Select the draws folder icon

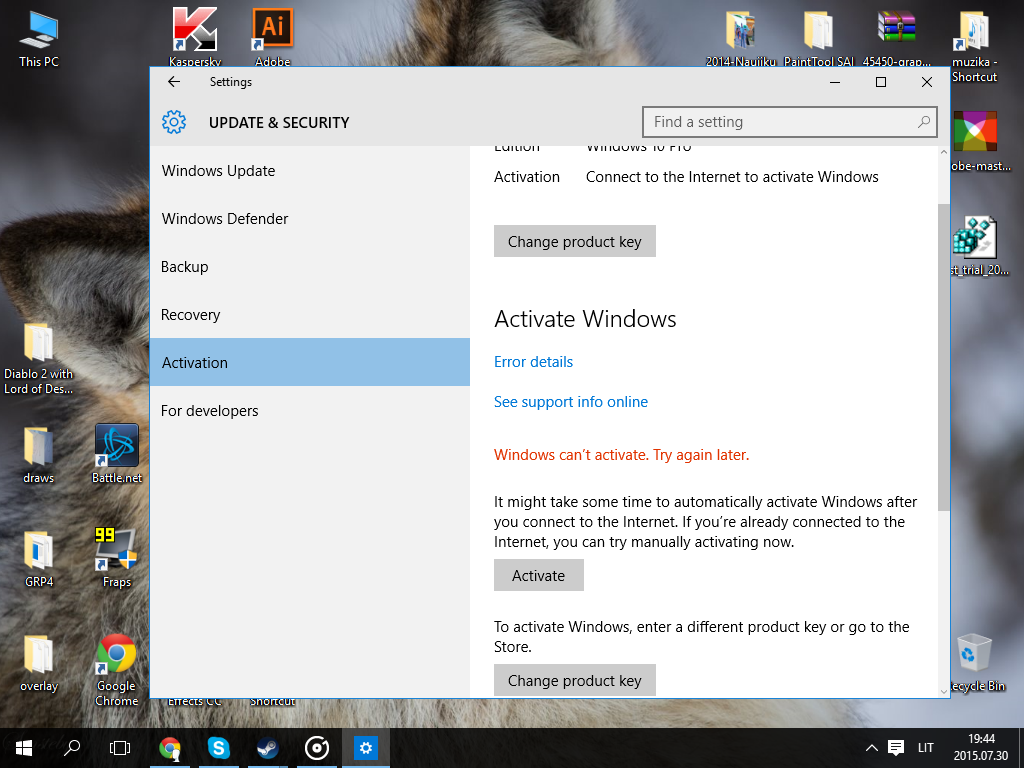39,455
